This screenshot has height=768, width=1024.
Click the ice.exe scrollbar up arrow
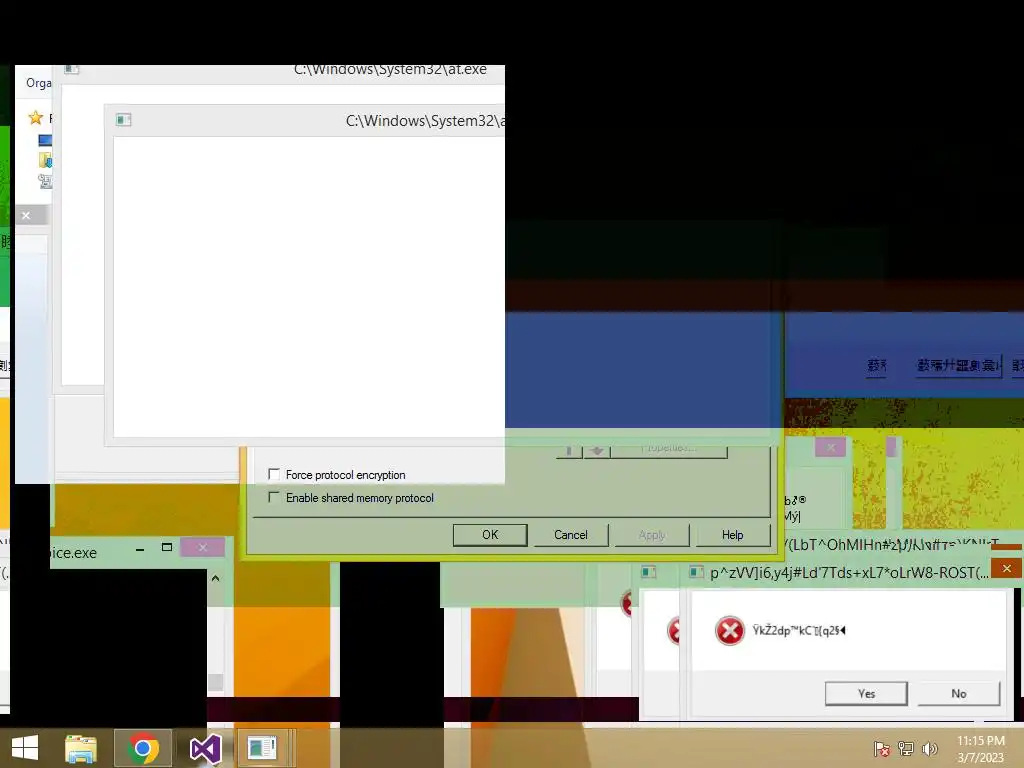216,578
